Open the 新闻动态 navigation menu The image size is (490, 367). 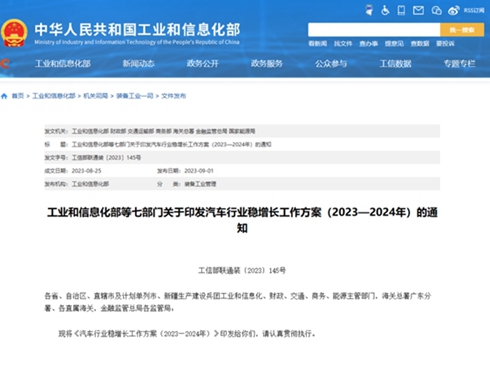coord(138,63)
